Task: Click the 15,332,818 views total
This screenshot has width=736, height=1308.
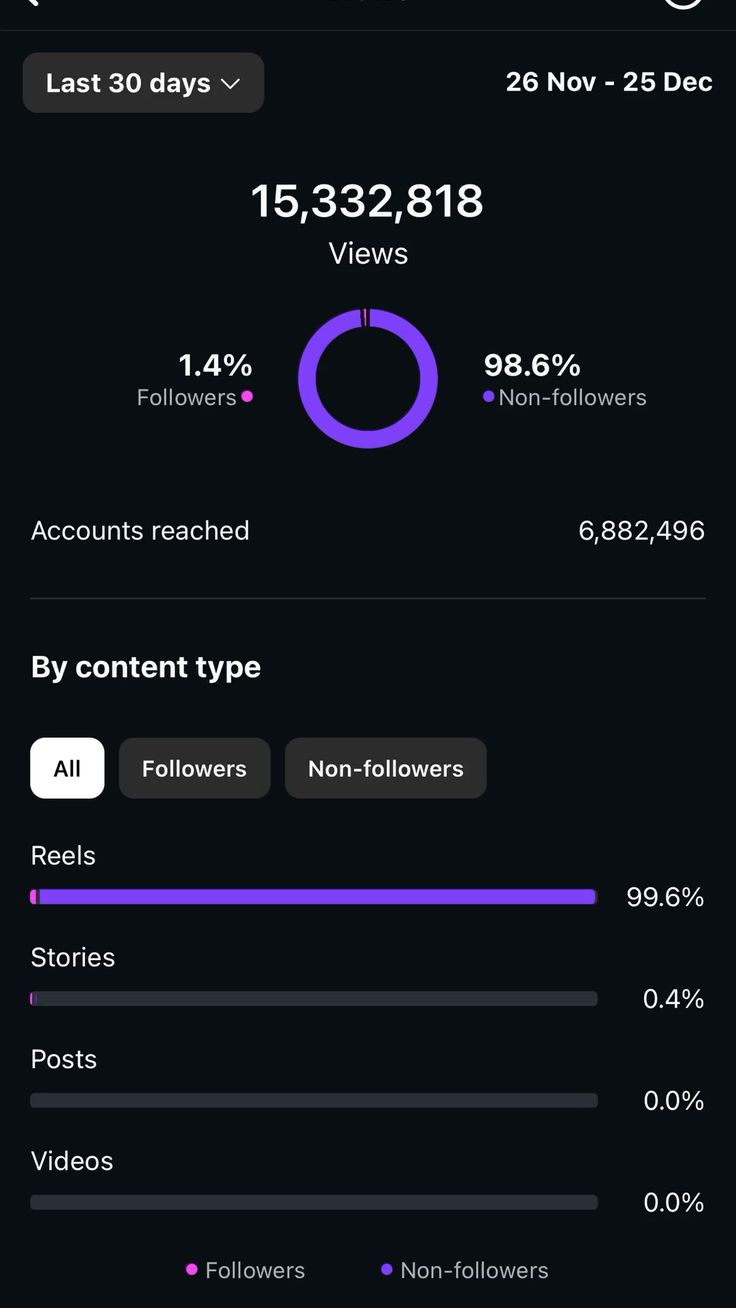Action: point(367,202)
